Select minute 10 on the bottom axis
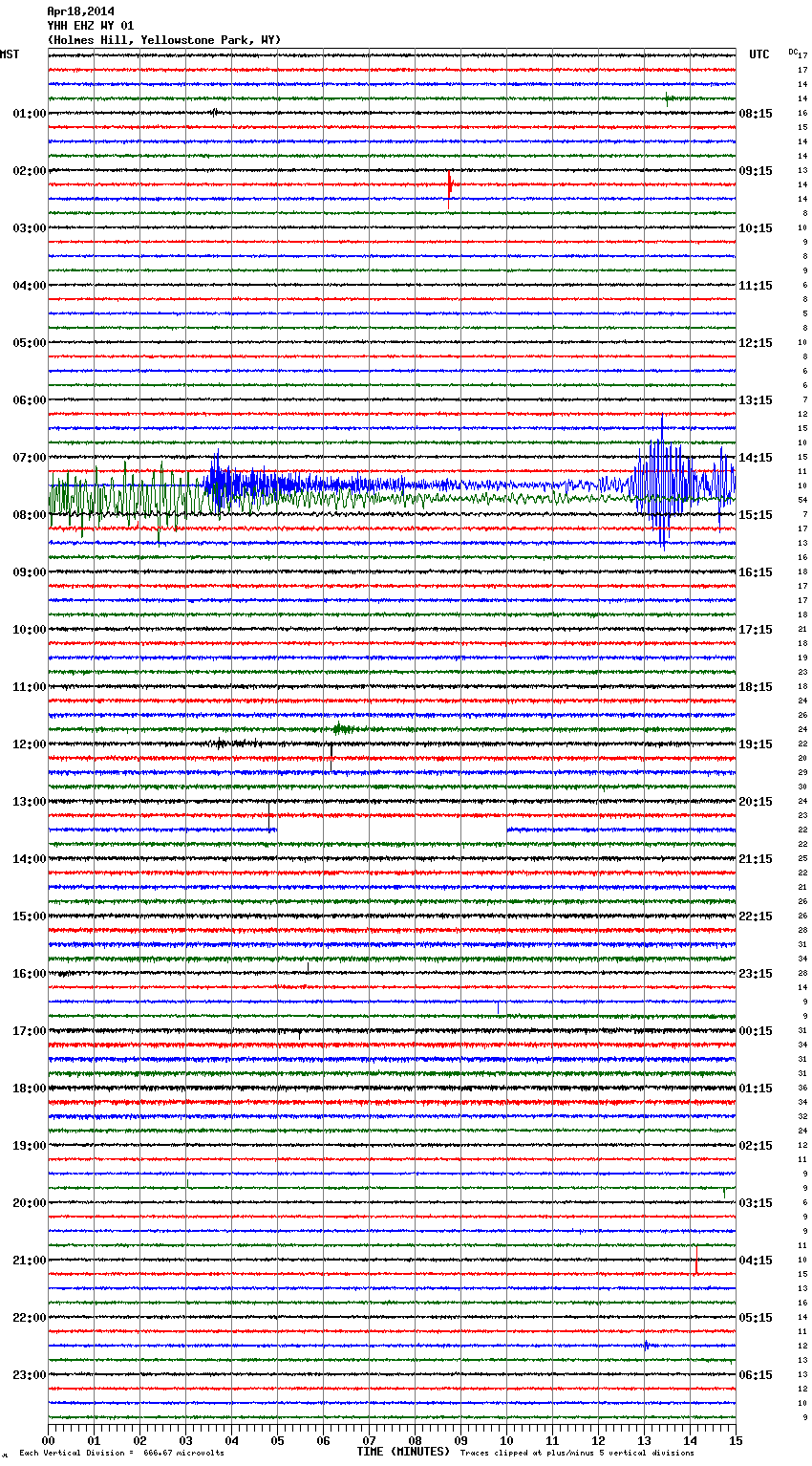 point(507,1440)
